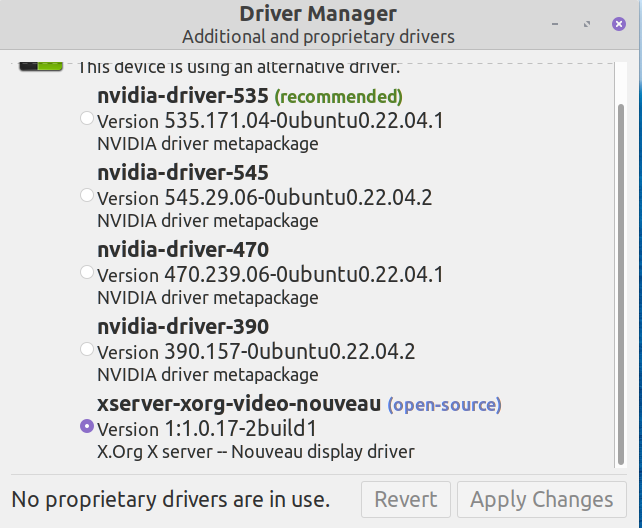Select xserver-xorg-video-nouveau radio button
Image resolution: width=642 pixels, height=528 pixels.
[x=87, y=426]
